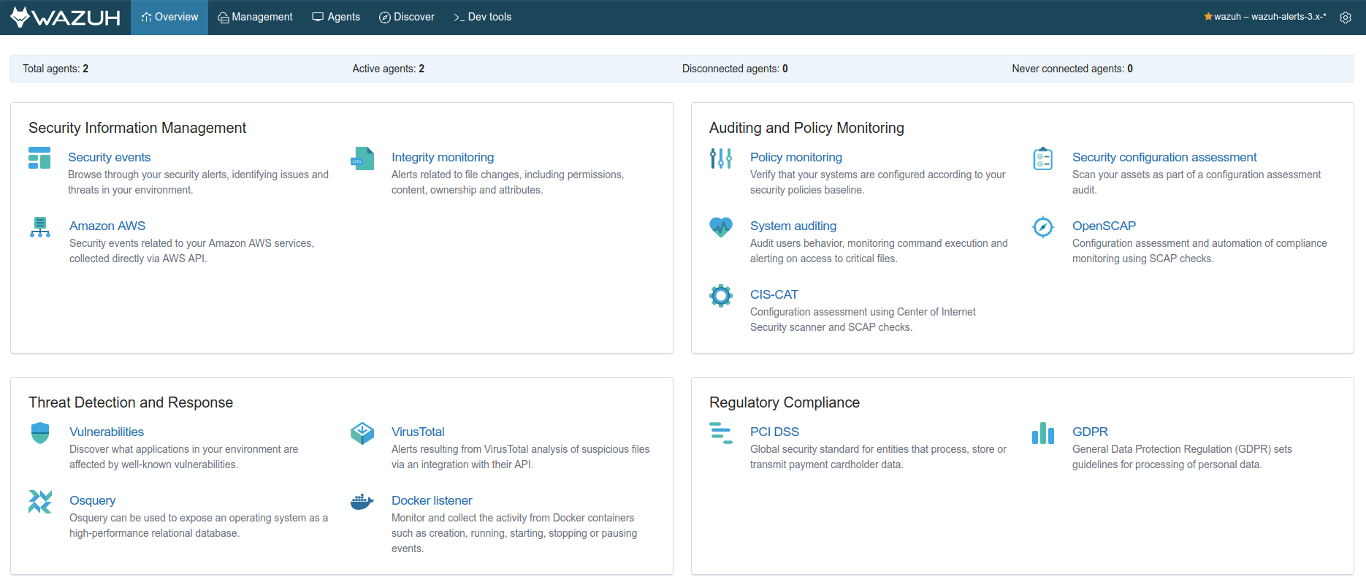Open the Dev tools tab
Viewport: 1366px width, 585px height.
(x=482, y=17)
